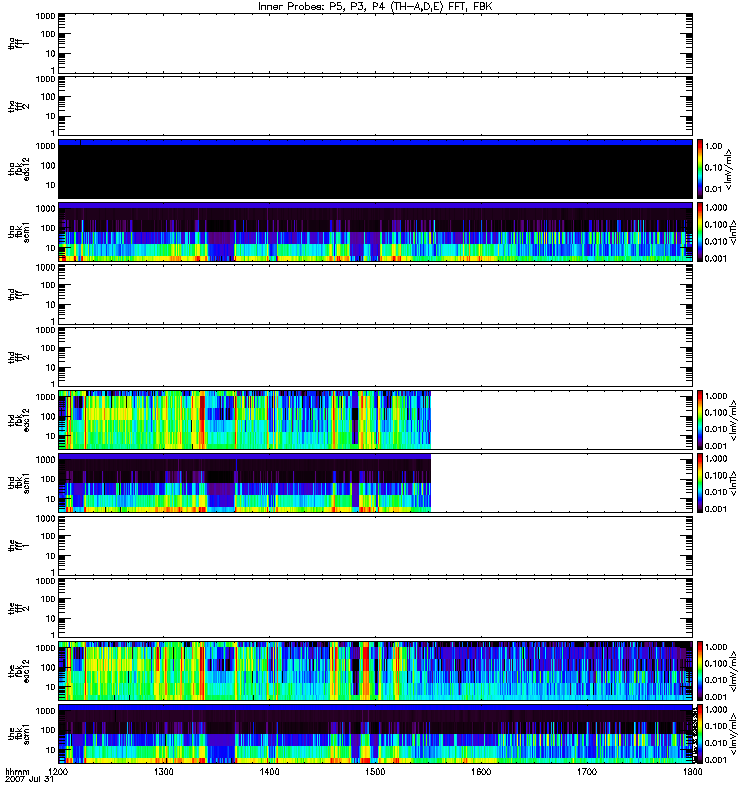Select the tha fbk scm1 spectrogram panel

click(x=376, y=232)
